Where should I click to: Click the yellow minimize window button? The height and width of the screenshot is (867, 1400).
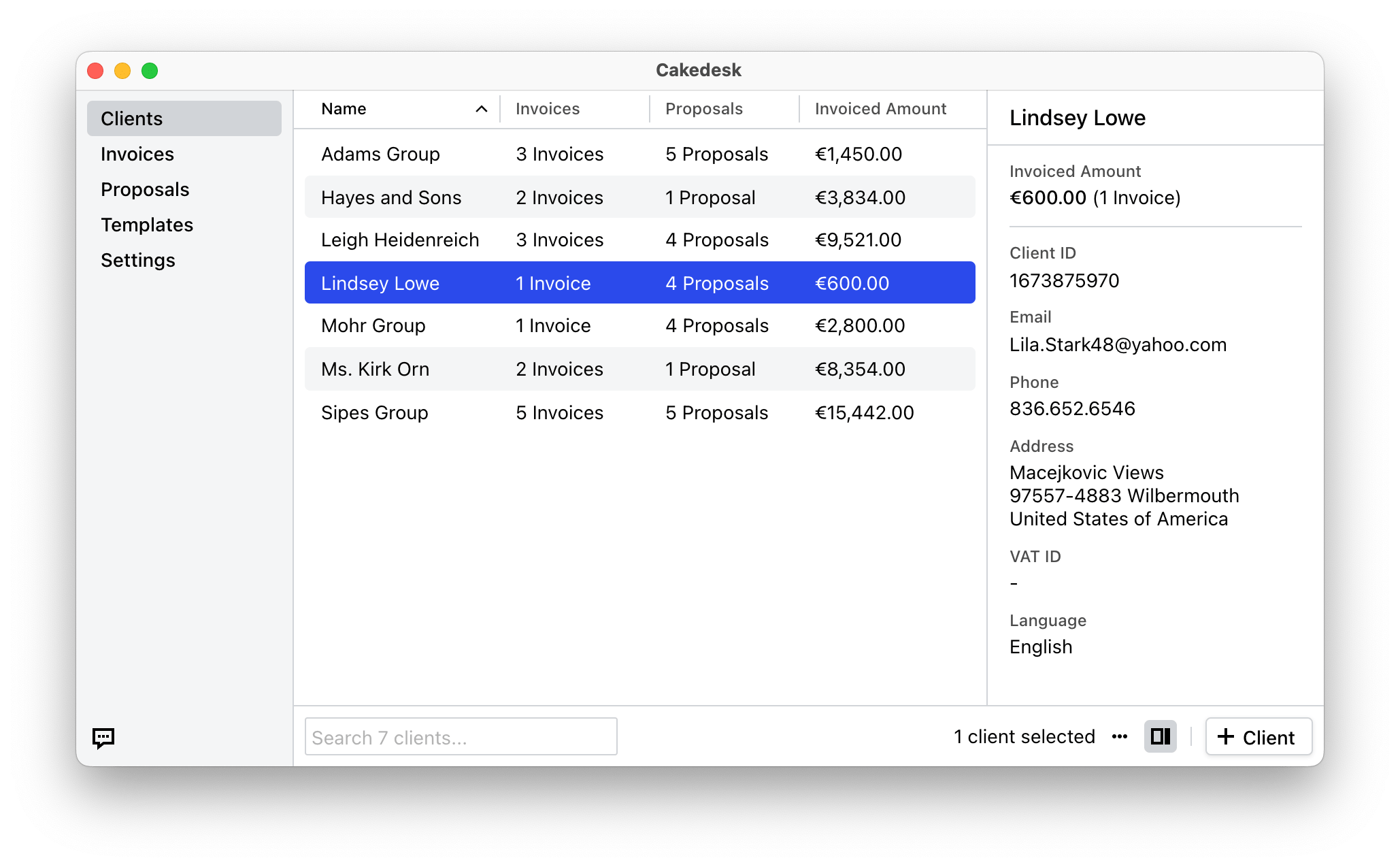pyautogui.click(x=122, y=71)
